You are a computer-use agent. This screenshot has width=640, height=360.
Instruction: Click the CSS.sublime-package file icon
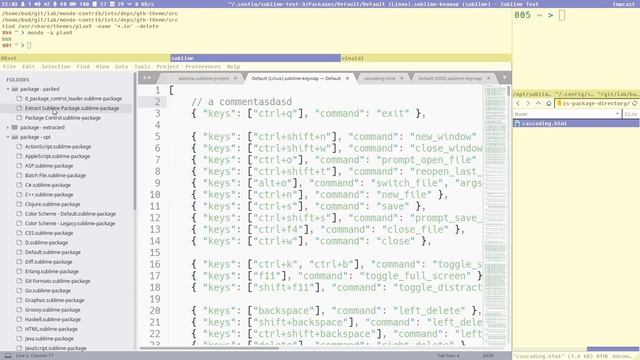point(19,233)
